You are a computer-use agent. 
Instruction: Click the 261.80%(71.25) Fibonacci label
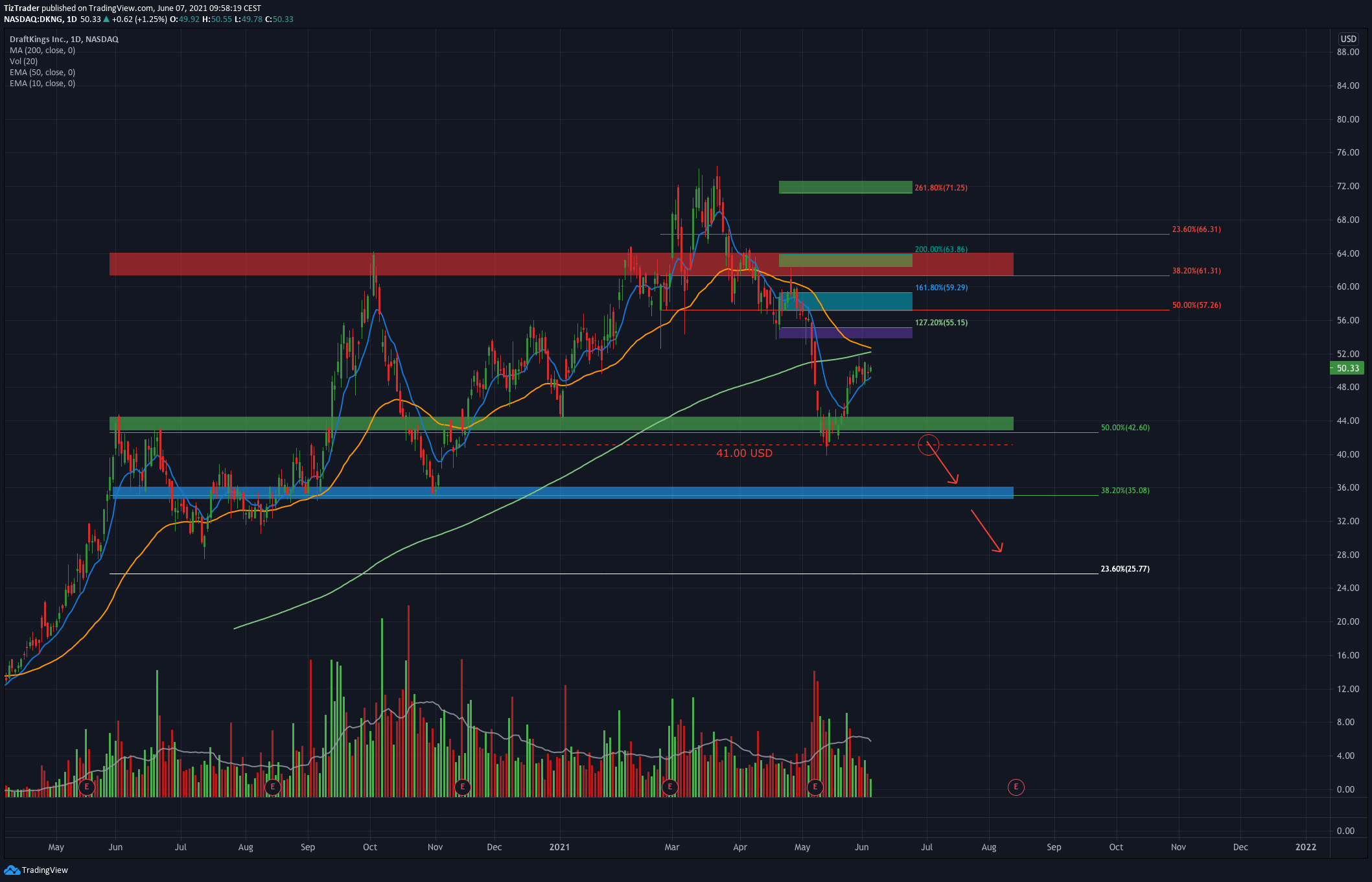coord(941,188)
